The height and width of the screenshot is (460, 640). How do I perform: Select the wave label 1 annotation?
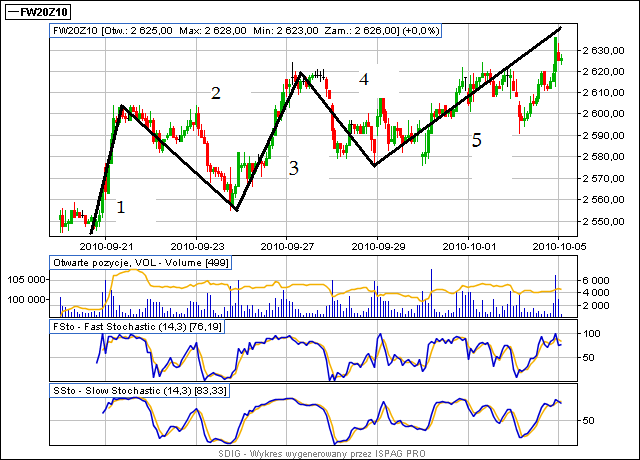pyautogui.click(x=121, y=207)
